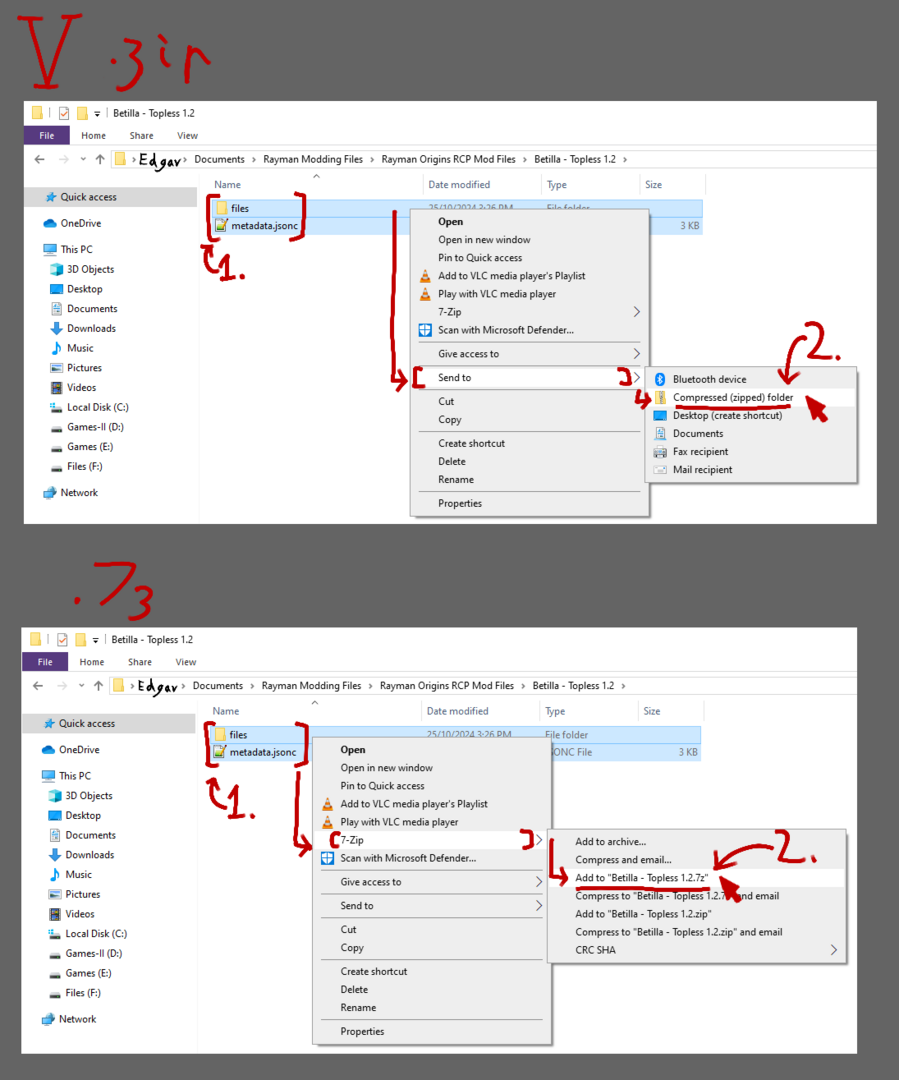Switch to the View tab in the lower window
This screenshot has width=899, height=1080.
pos(185,662)
